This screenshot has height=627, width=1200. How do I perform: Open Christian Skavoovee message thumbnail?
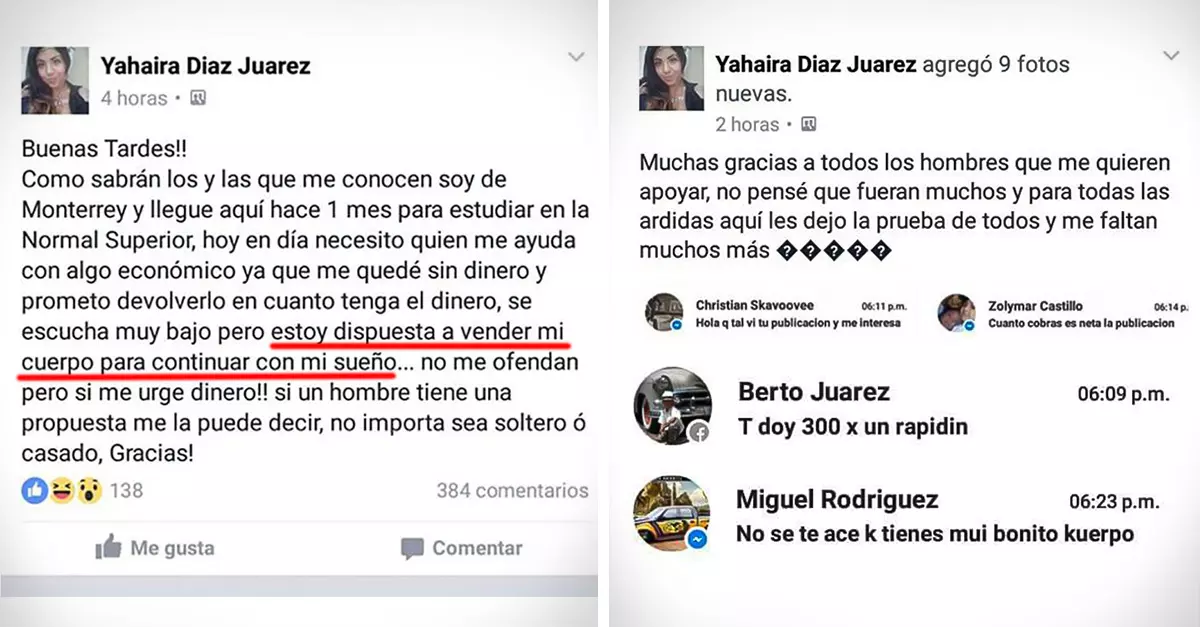(x=664, y=313)
